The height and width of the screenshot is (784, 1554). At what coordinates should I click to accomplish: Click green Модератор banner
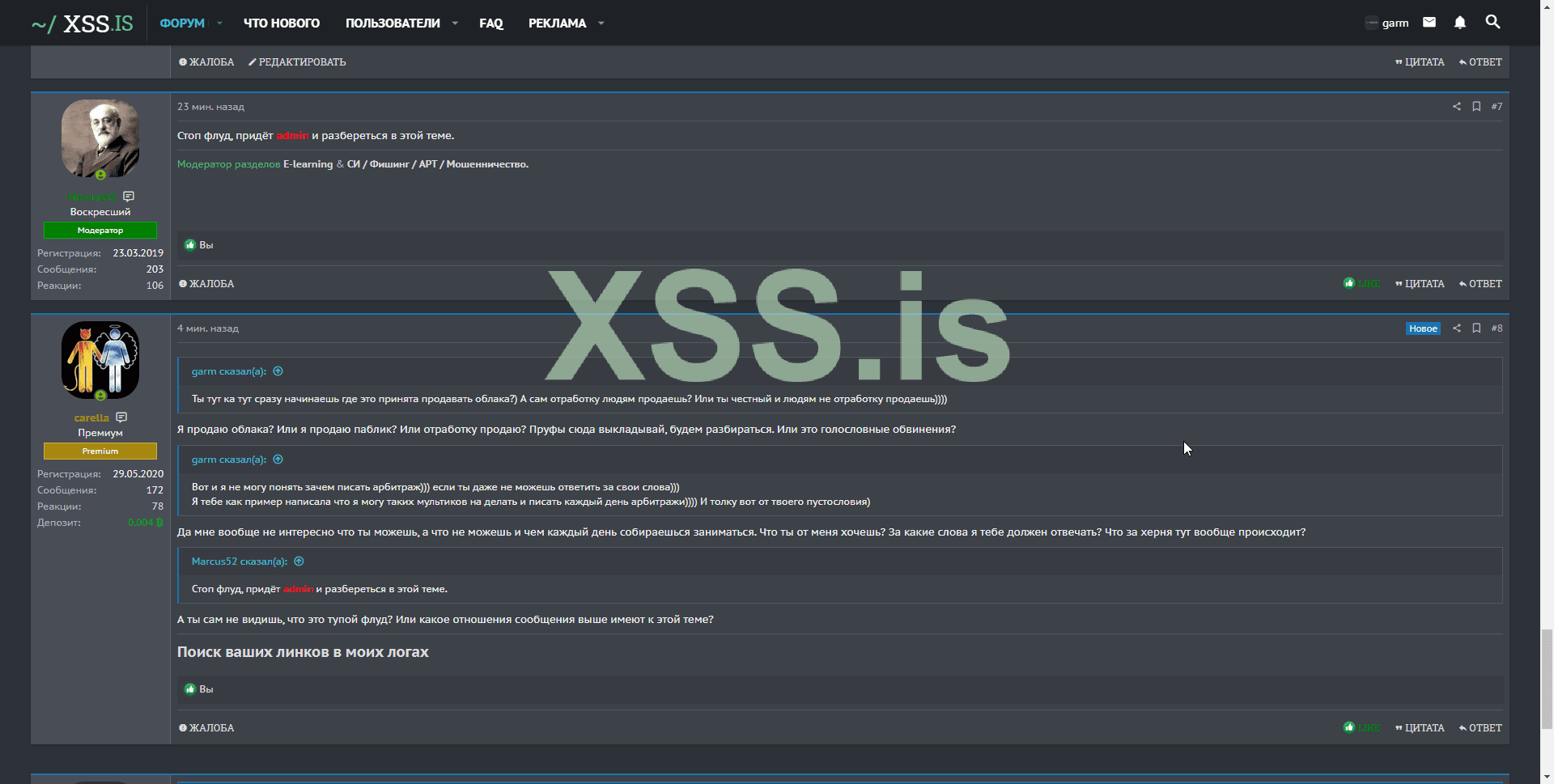tap(100, 231)
